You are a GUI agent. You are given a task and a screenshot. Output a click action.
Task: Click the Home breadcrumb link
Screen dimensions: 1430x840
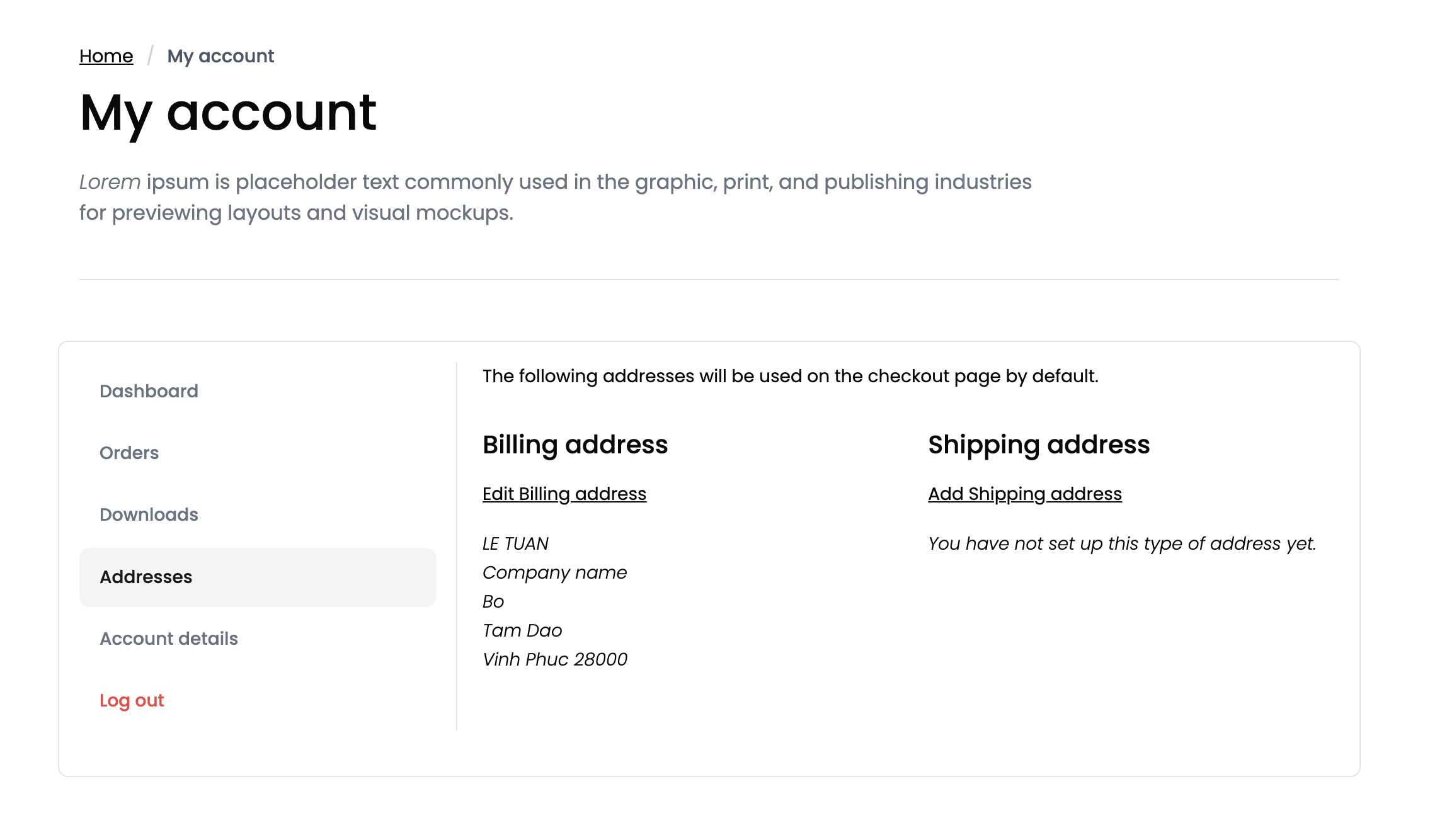pyautogui.click(x=106, y=56)
